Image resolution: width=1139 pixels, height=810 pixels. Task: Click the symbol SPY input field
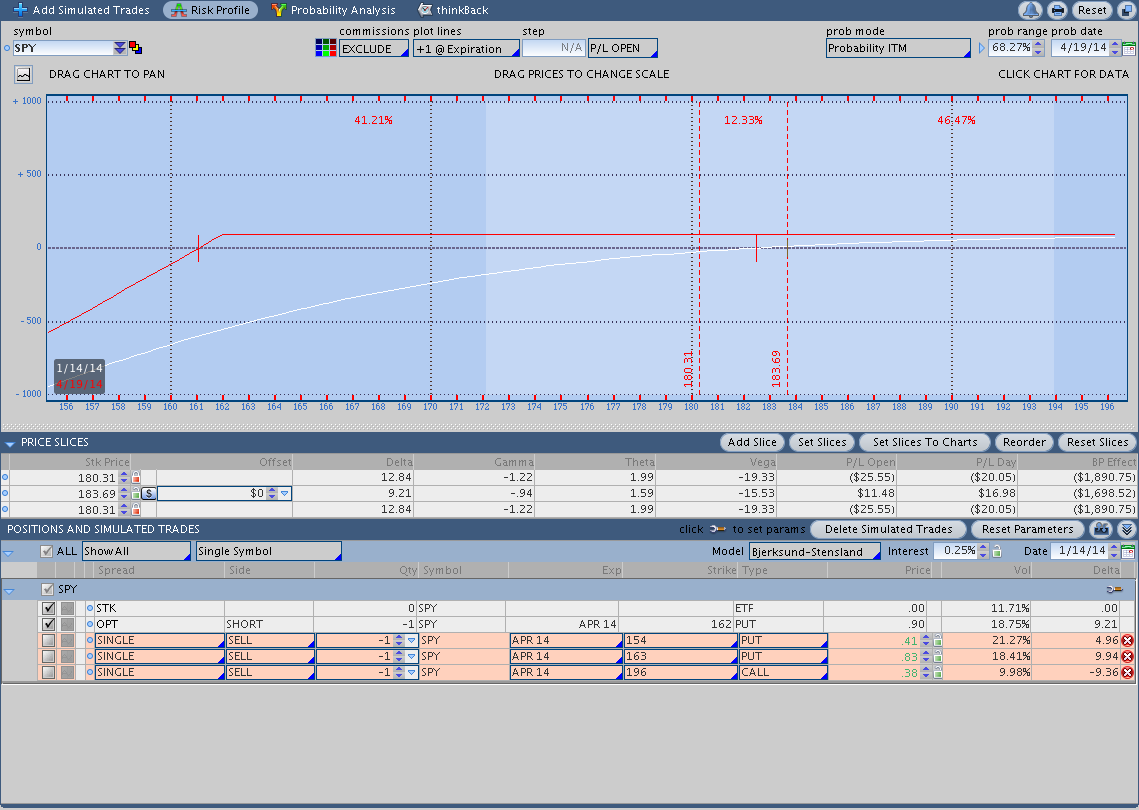(x=62, y=48)
